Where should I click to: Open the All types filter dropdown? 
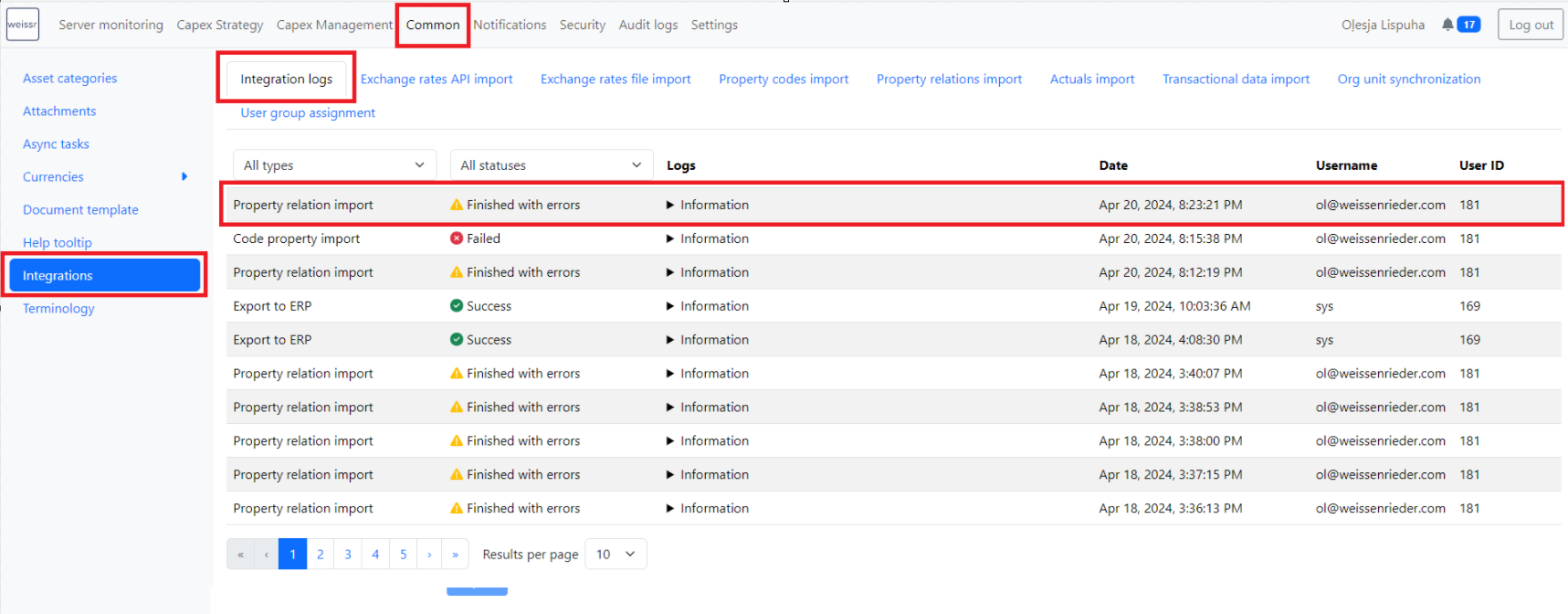click(334, 165)
